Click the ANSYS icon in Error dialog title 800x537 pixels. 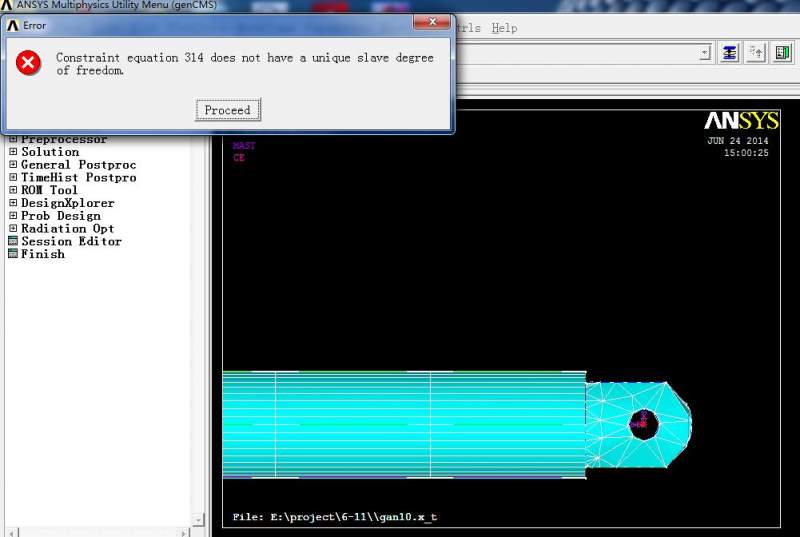tap(13, 25)
